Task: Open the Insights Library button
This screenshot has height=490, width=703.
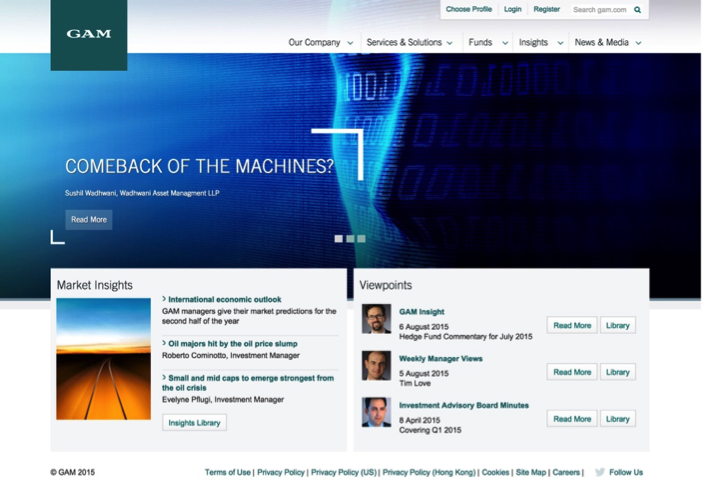Action: (x=194, y=423)
